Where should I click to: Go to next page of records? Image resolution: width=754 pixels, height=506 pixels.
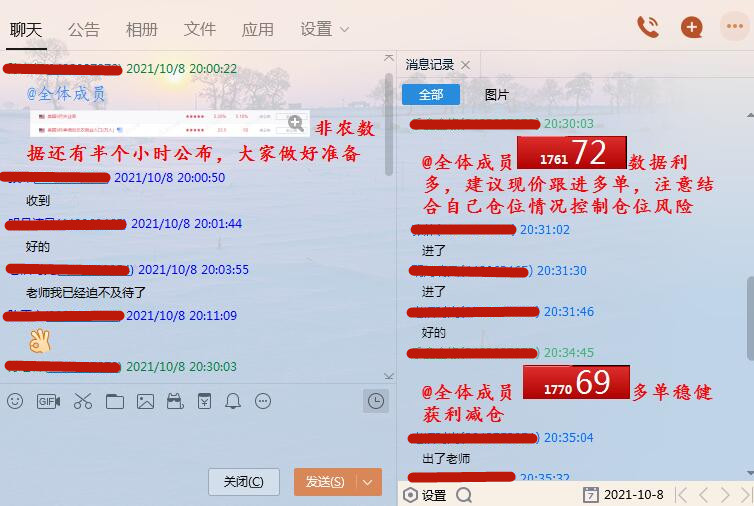(x=725, y=494)
